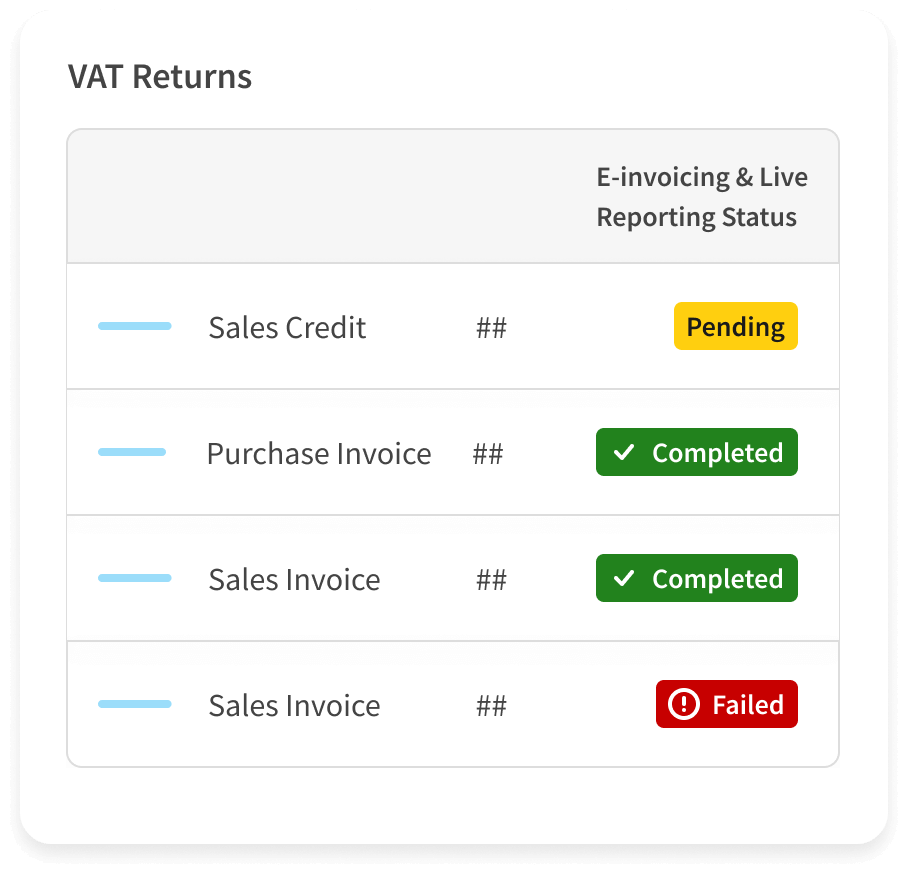Select the Sales Invoice label with Completed status

click(x=294, y=580)
